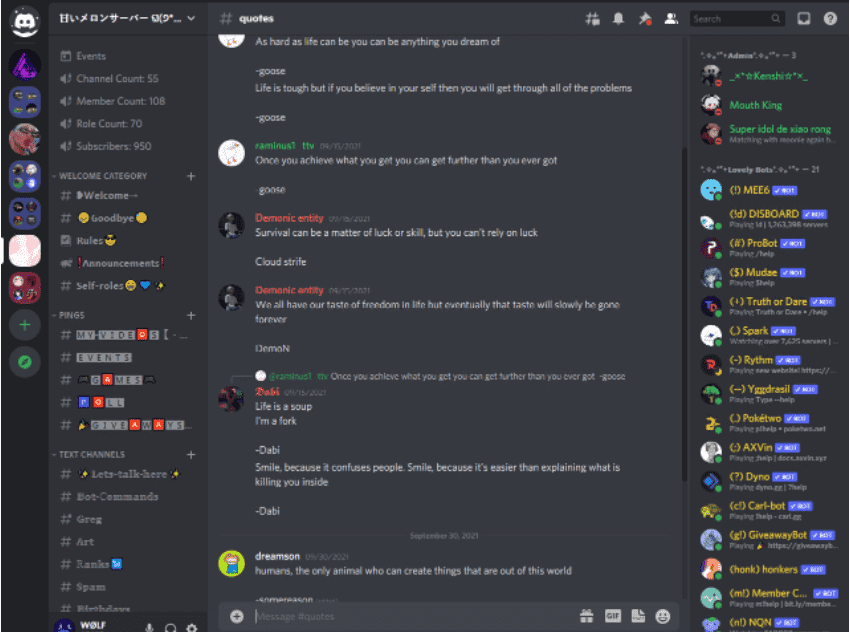
Task: Open the GIF picker
Action: click(613, 616)
